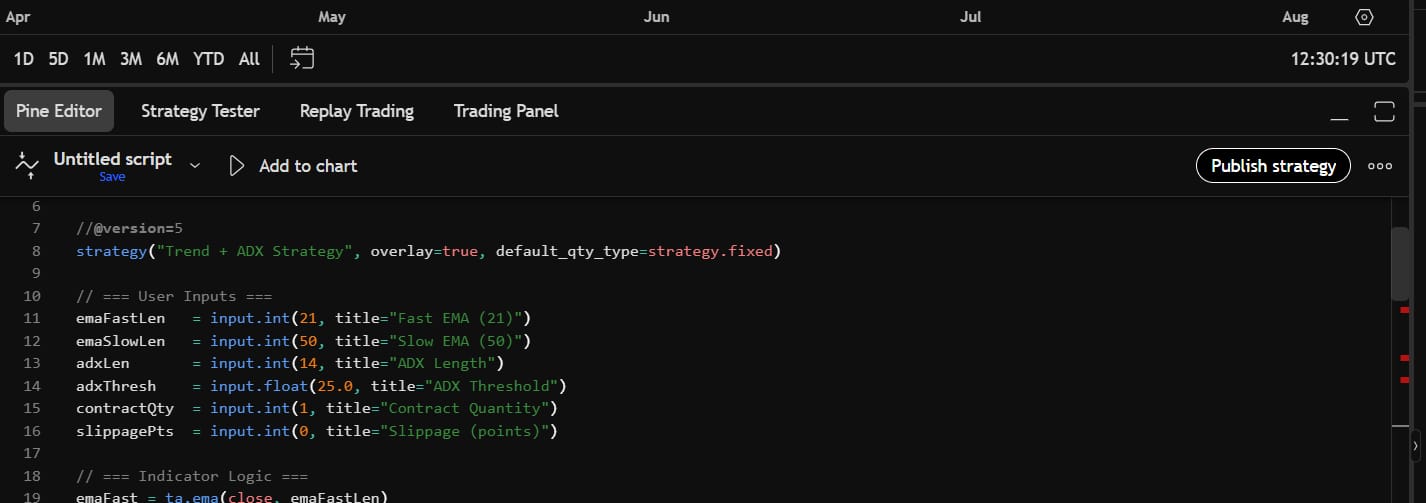1426x503 pixels.
Task: Select the 3M time range
Action: pos(131,59)
